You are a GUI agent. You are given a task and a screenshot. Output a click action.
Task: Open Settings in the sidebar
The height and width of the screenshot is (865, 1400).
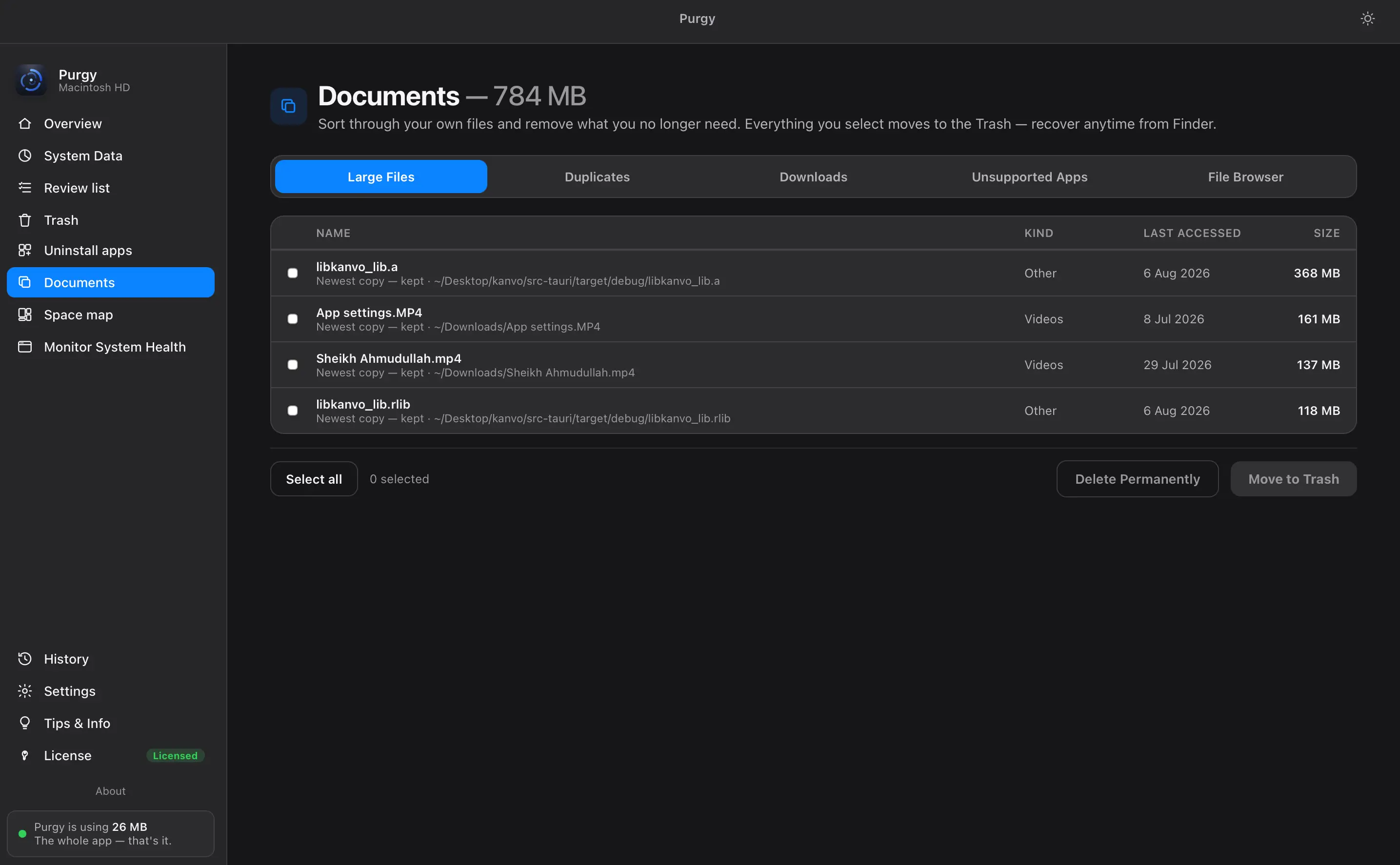(110, 691)
